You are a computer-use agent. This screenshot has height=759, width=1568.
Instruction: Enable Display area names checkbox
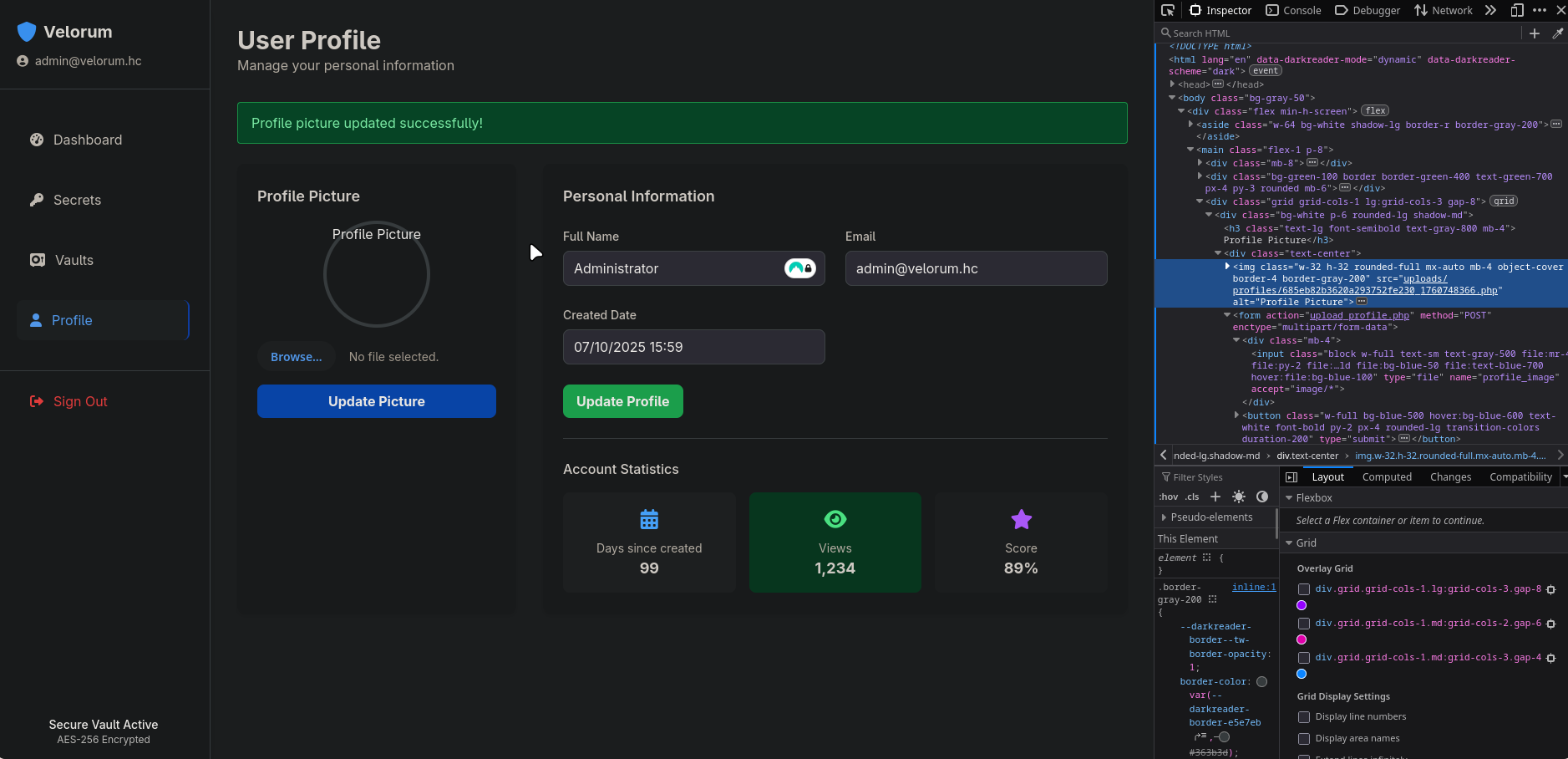1303,739
